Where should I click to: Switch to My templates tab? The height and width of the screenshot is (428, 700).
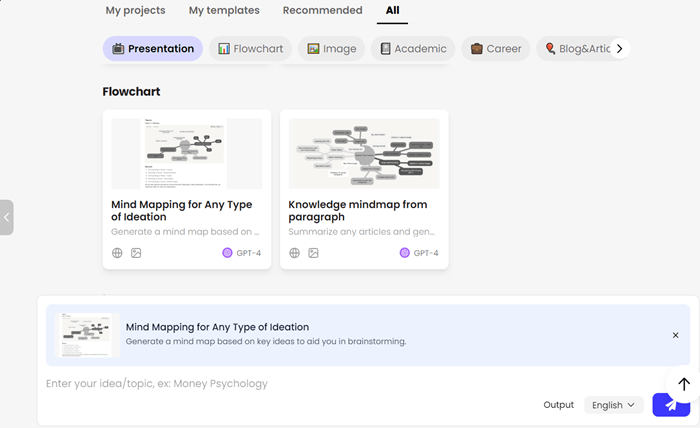tap(224, 10)
